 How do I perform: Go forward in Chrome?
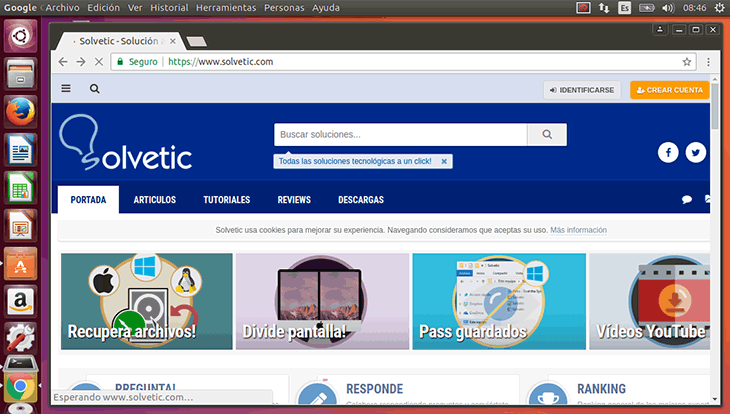81,61
